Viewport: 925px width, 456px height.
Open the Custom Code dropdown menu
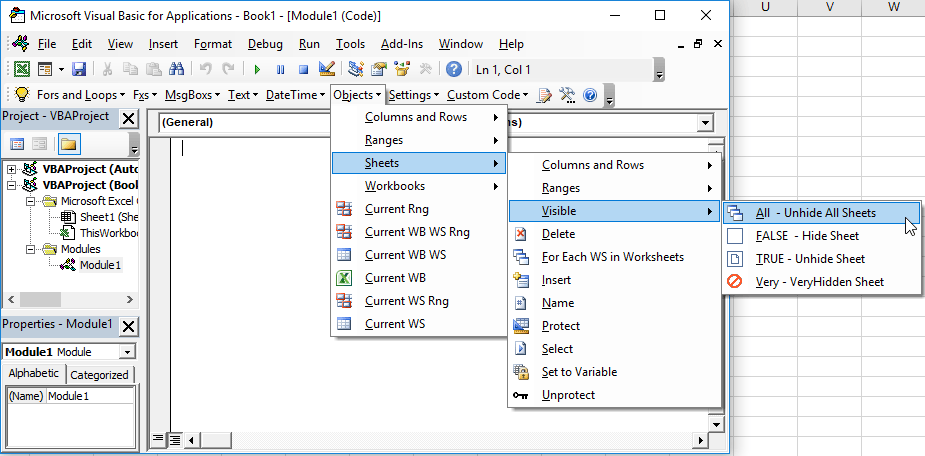[x=487, y=95]
